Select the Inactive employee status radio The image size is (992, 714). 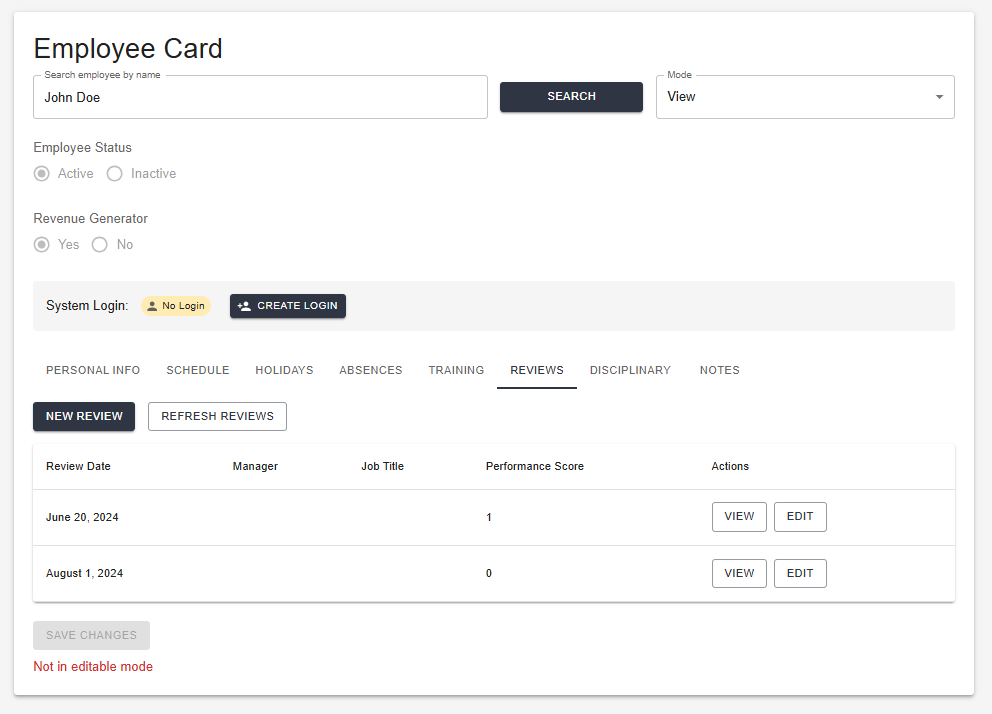point(115,174)
